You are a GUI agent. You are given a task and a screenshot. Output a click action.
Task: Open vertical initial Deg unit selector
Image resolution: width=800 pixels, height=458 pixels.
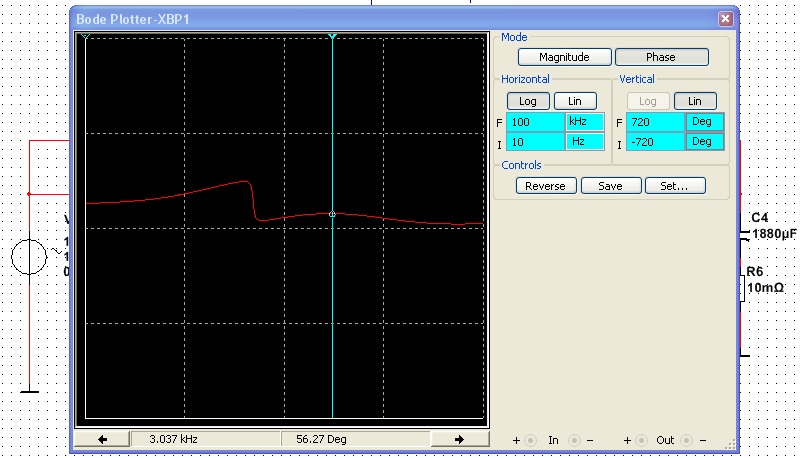tap(705, 142)
